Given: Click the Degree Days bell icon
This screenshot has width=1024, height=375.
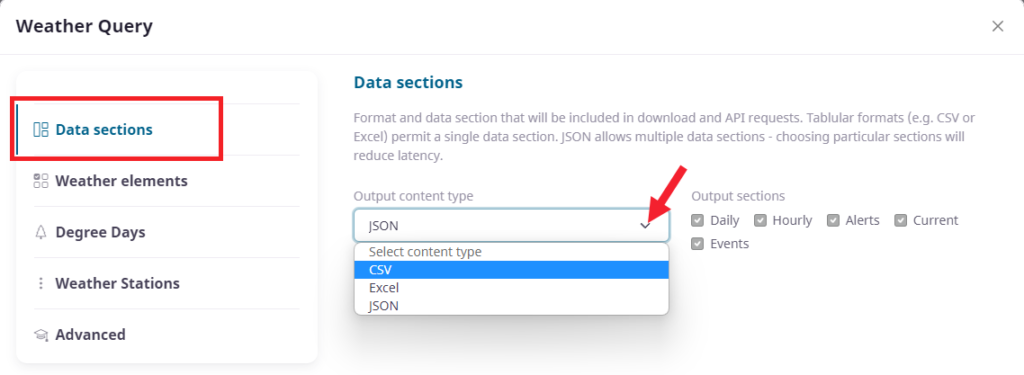Looking at the screenshot, I should [x=40, y=233].
